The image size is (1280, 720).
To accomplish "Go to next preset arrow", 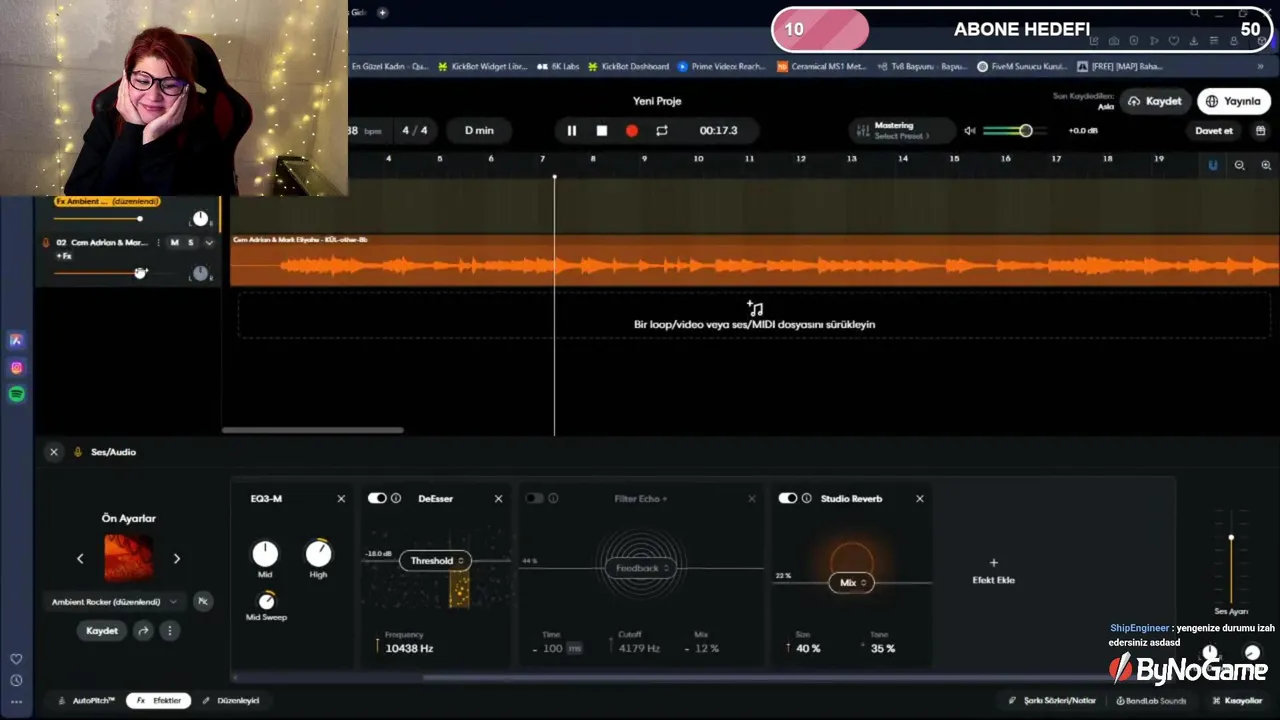I will click(x=177, y=559).
